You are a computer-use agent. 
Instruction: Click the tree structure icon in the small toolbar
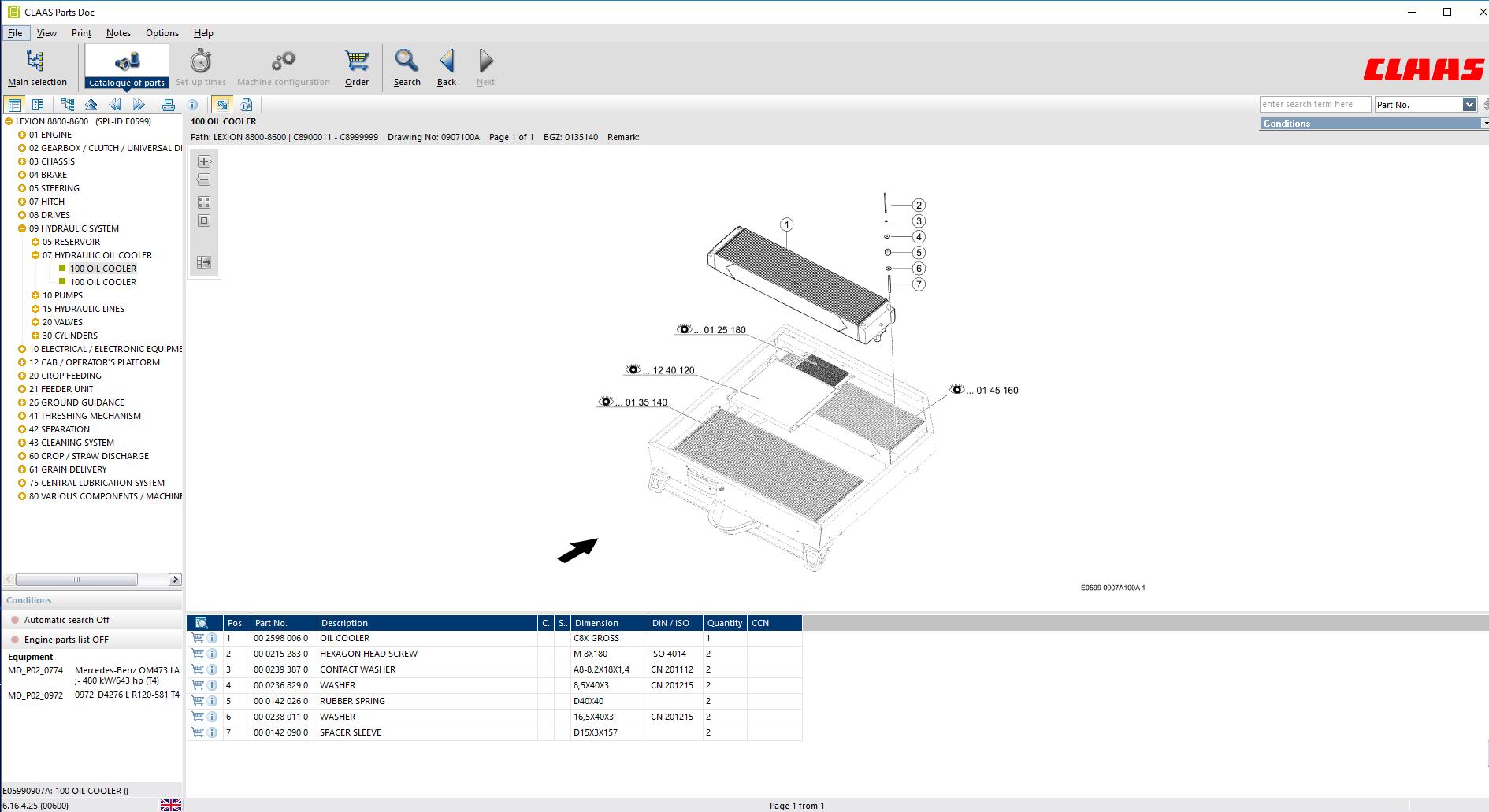(x=68, y=105)
